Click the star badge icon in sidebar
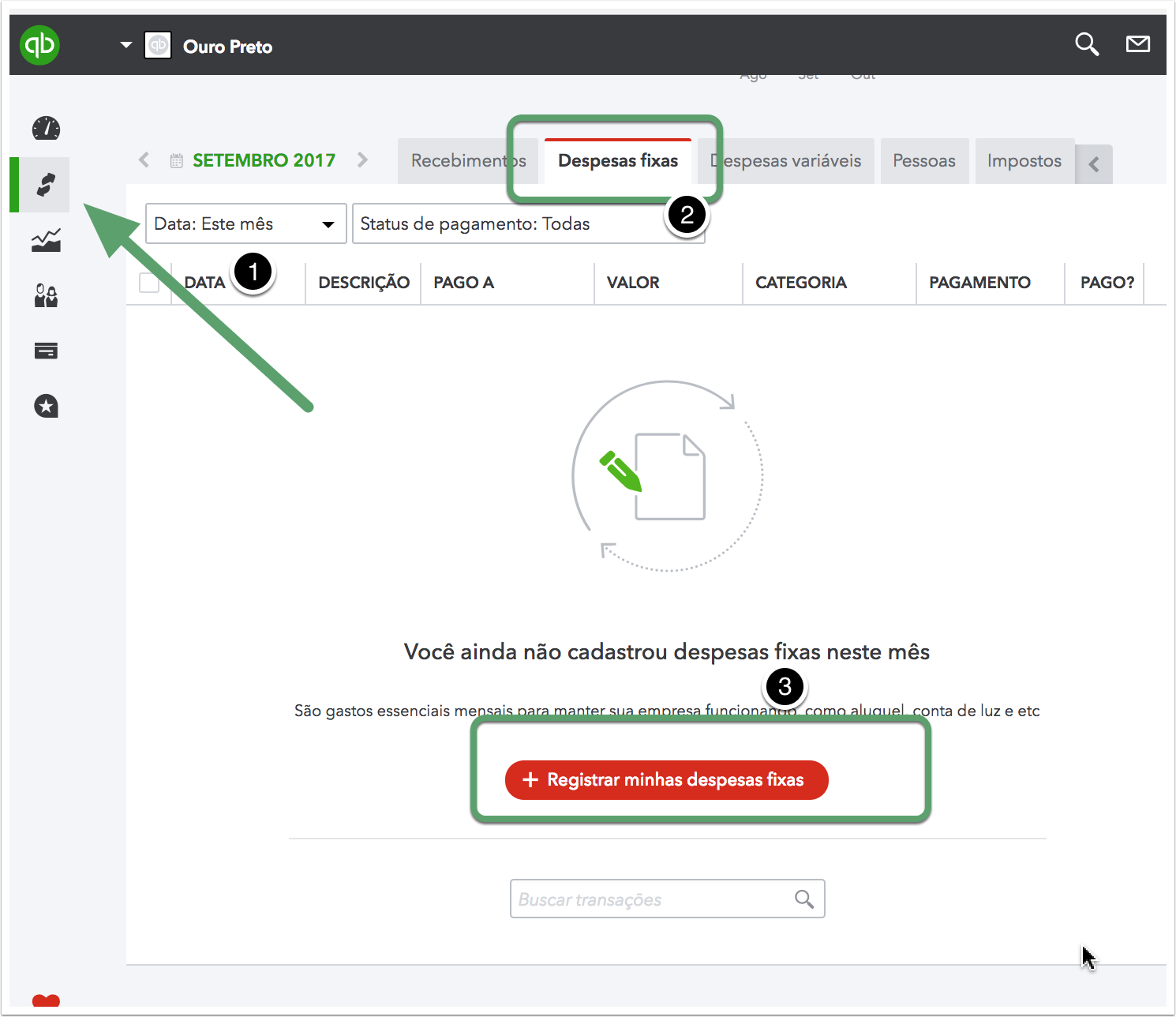 [46, 406]
